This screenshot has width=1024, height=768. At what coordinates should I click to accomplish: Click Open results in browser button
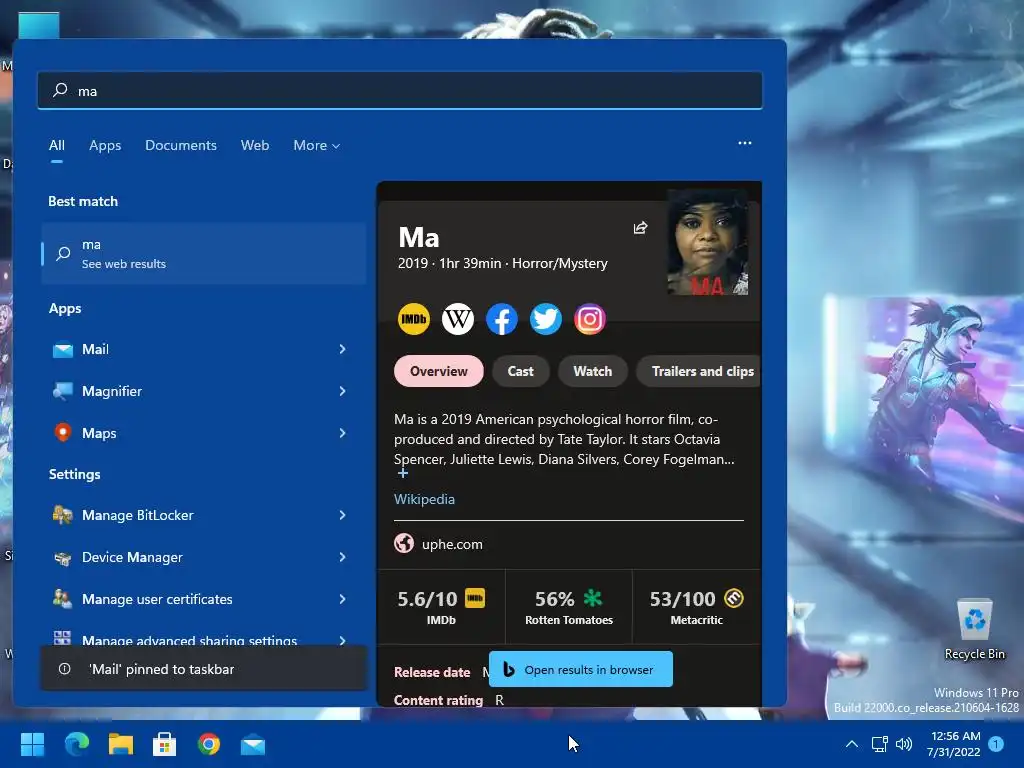pyautogui.click(x=581, y=669)
